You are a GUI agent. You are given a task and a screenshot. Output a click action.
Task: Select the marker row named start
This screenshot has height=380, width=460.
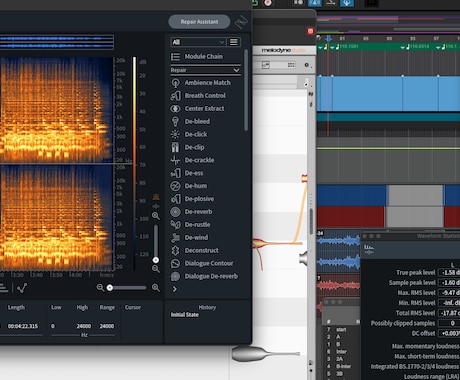[x=342, y=330]
